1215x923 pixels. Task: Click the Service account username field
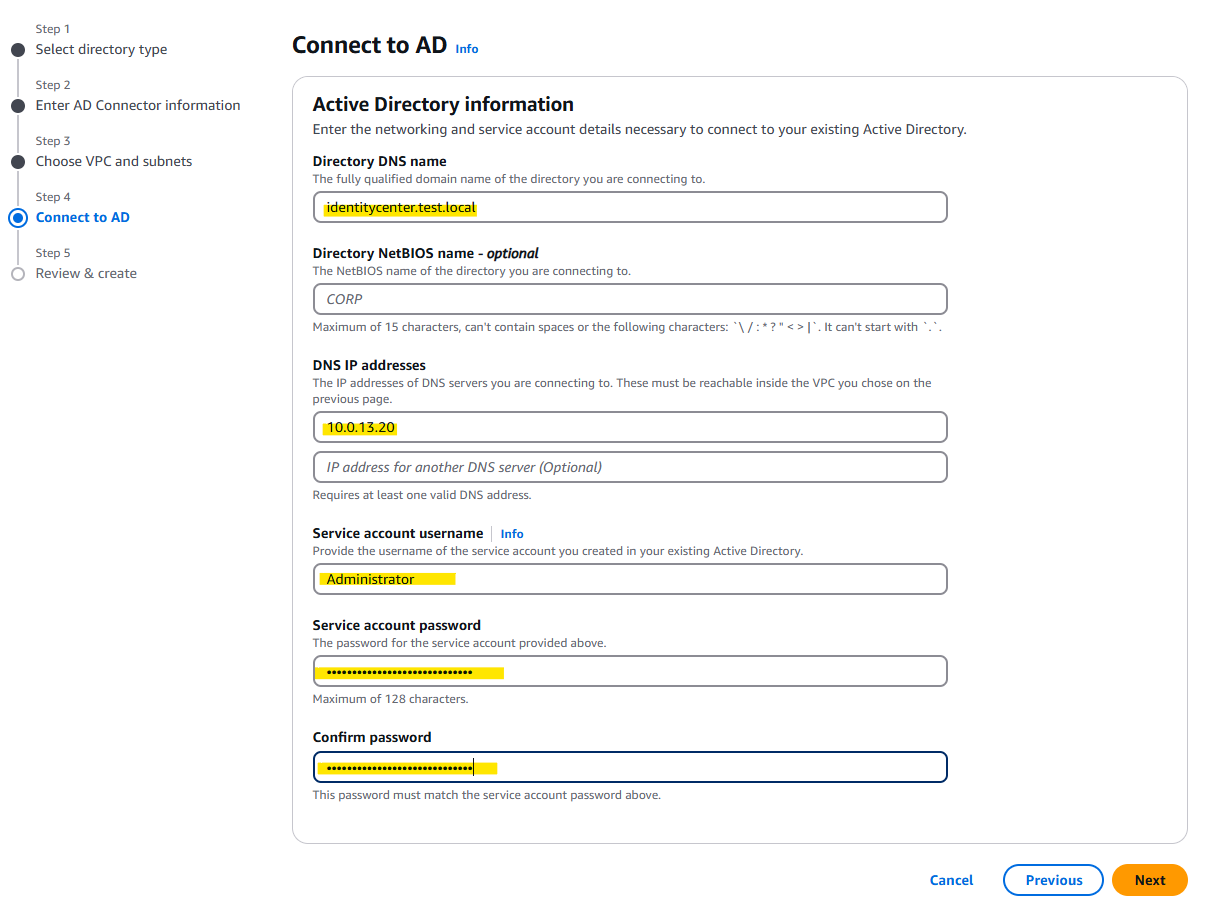pos(629,579)
